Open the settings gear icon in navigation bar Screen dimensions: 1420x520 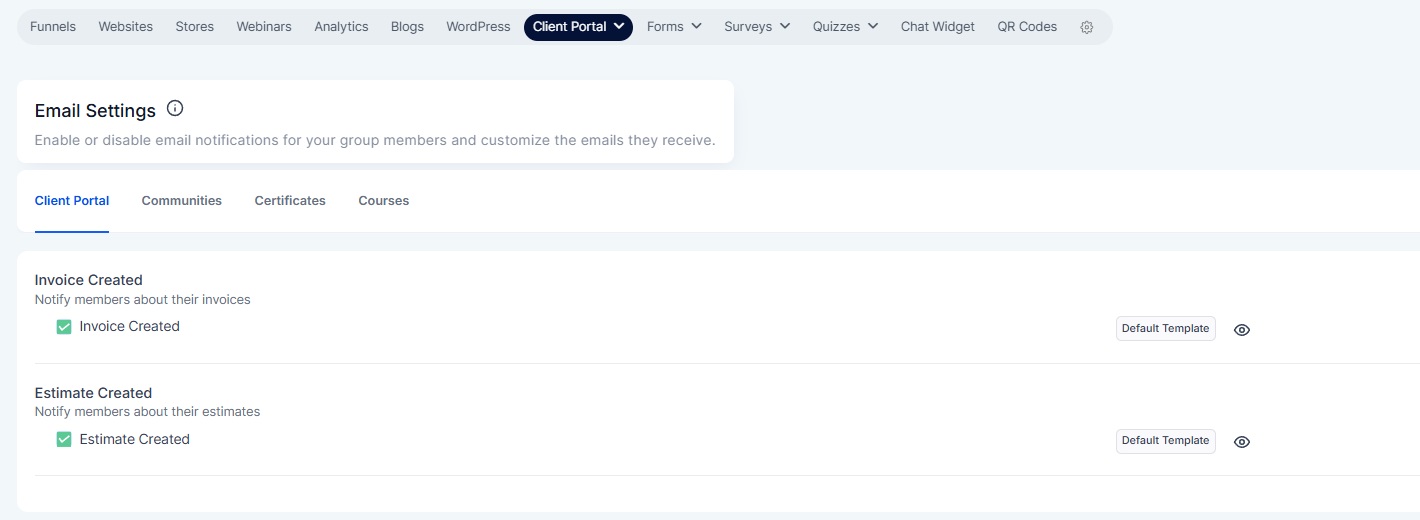coord(1087,27)
